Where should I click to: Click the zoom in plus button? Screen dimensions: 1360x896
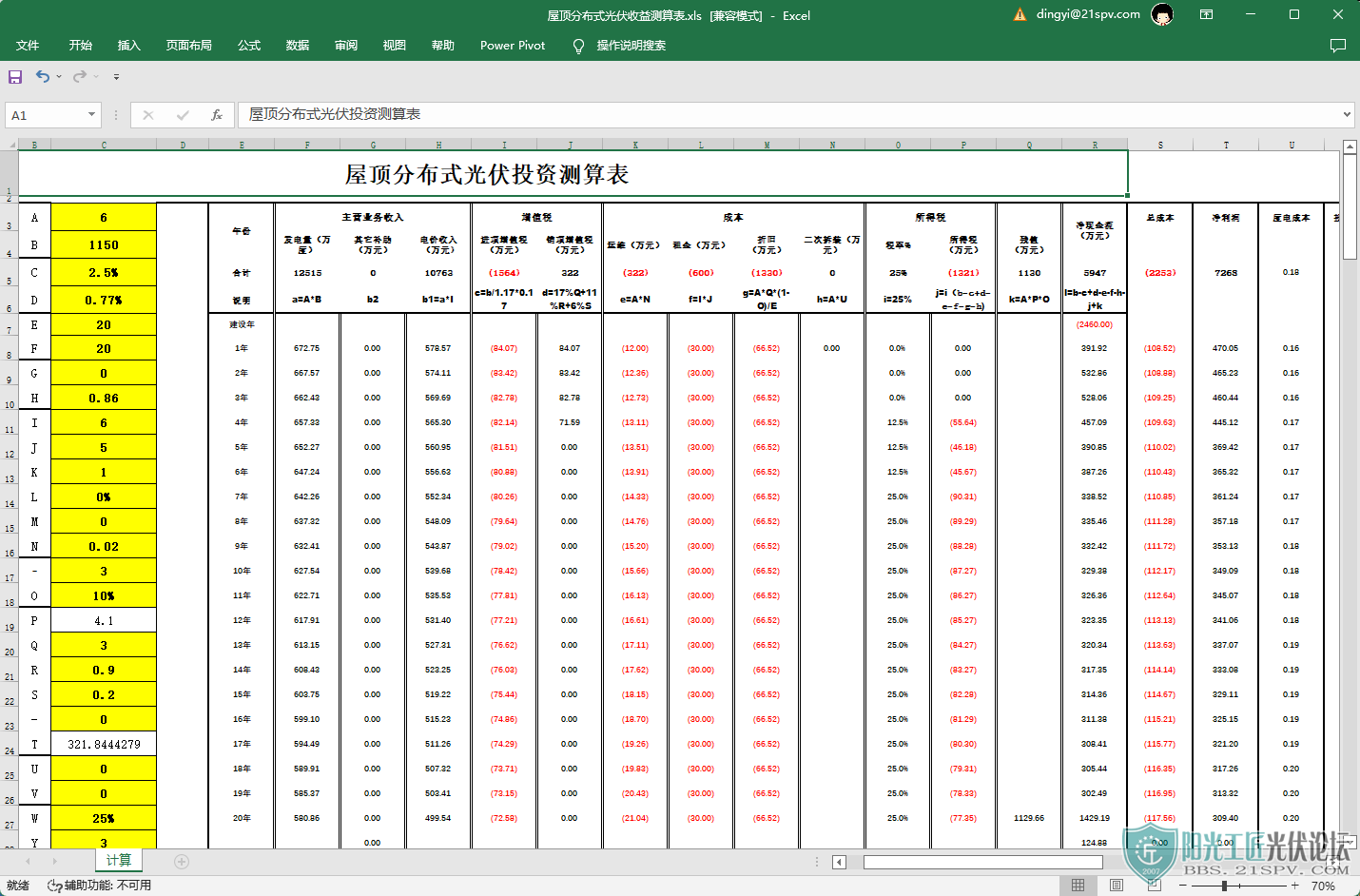click(1295, 886)
